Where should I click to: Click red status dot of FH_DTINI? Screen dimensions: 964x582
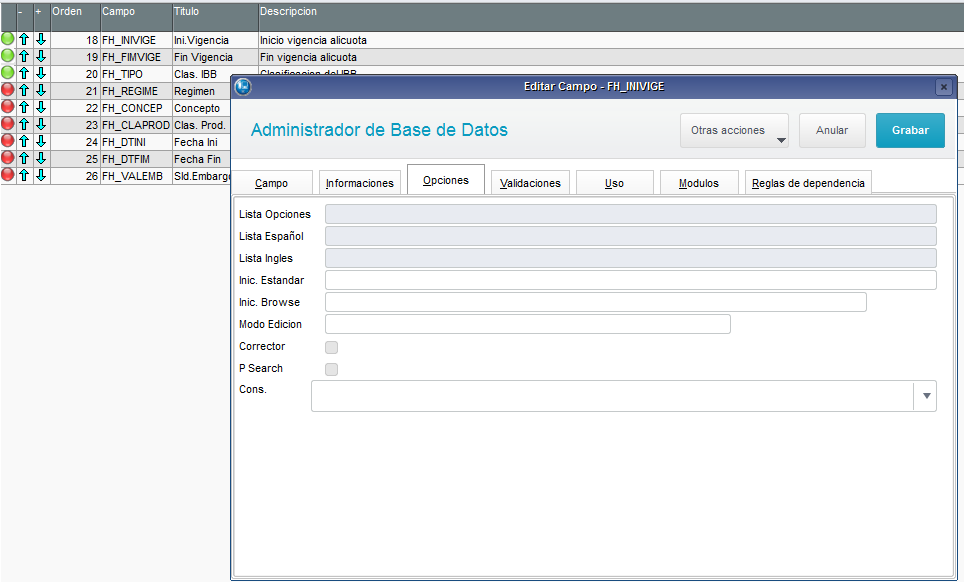tap(7, 141)
